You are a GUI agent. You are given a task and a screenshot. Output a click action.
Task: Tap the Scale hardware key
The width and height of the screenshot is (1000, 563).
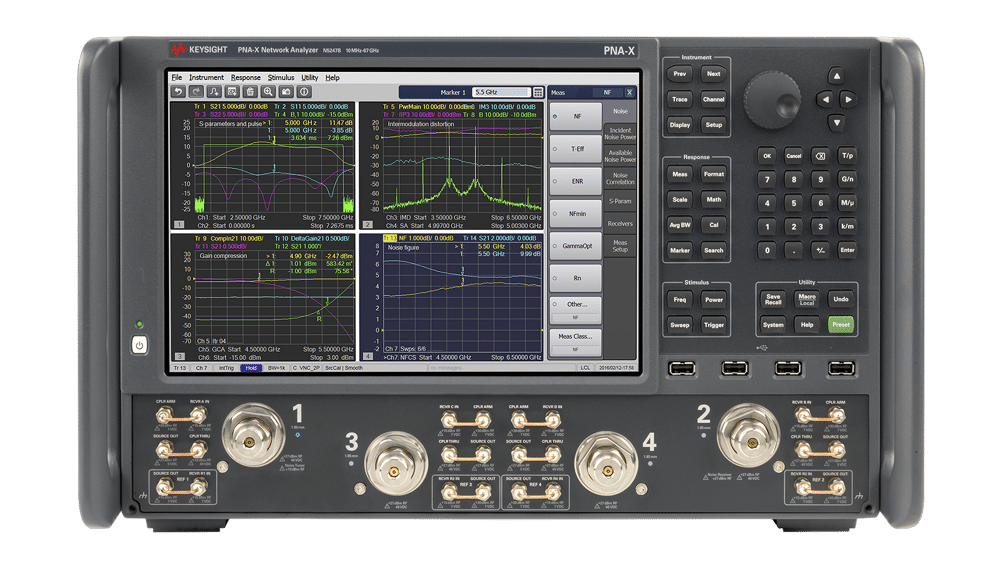(680, 200)
